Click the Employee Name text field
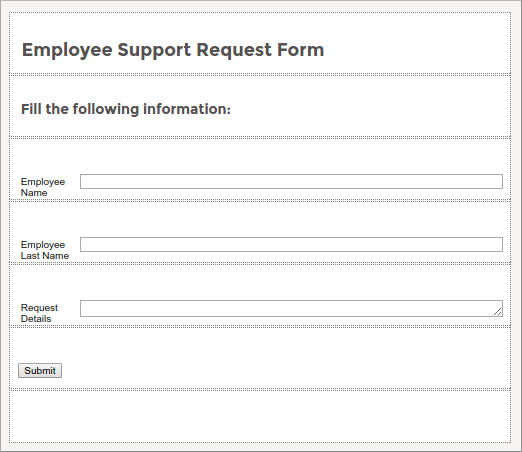522x452 pixels. click(291, 181)
